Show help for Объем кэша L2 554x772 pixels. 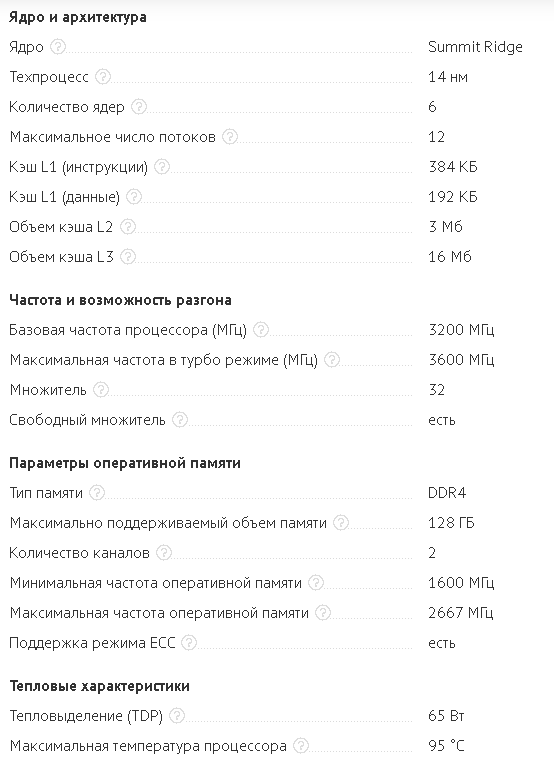pos(128,226)
